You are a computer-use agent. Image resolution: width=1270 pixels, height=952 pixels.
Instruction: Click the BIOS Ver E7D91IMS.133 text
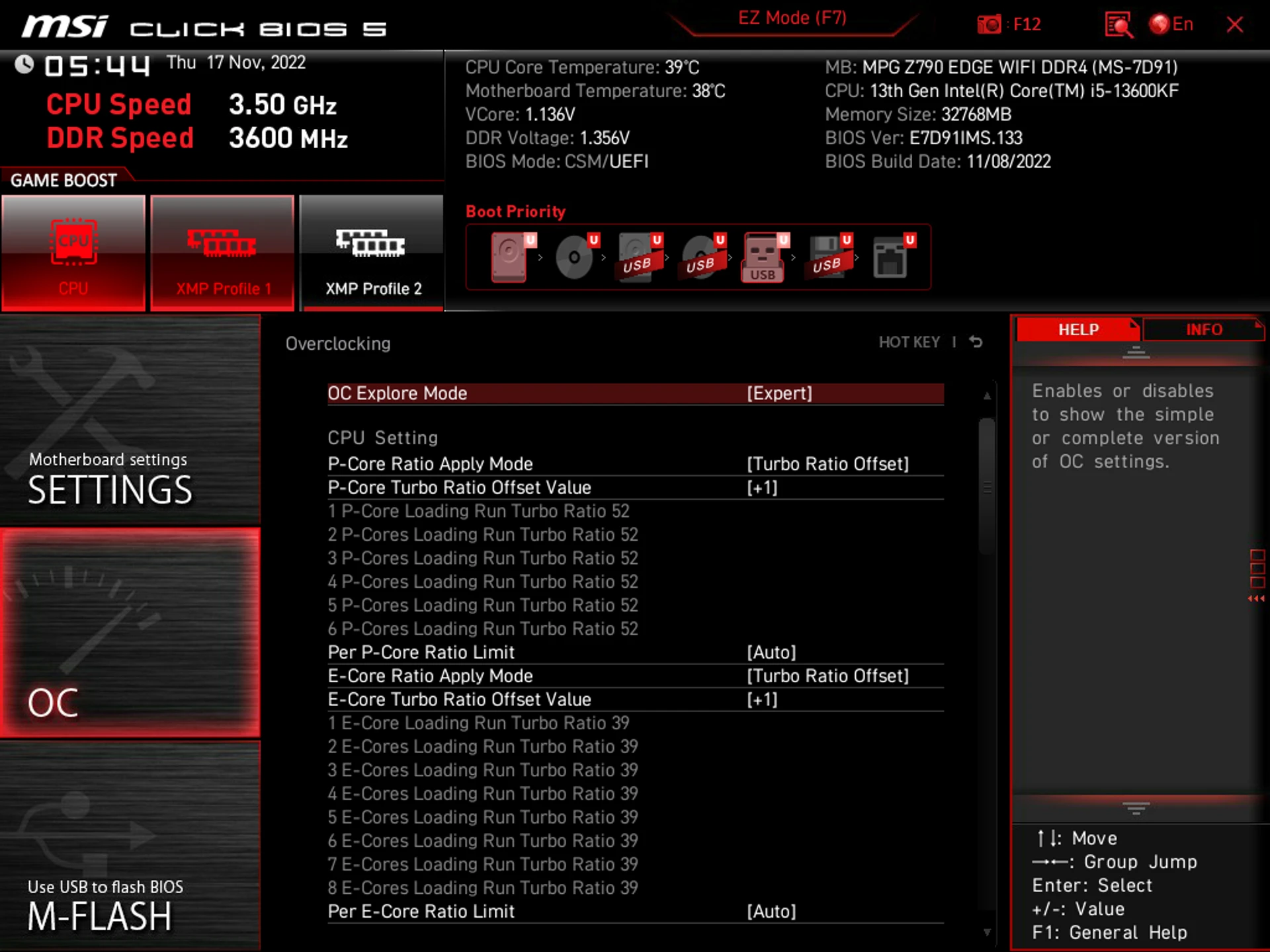[x=923, y=138]
